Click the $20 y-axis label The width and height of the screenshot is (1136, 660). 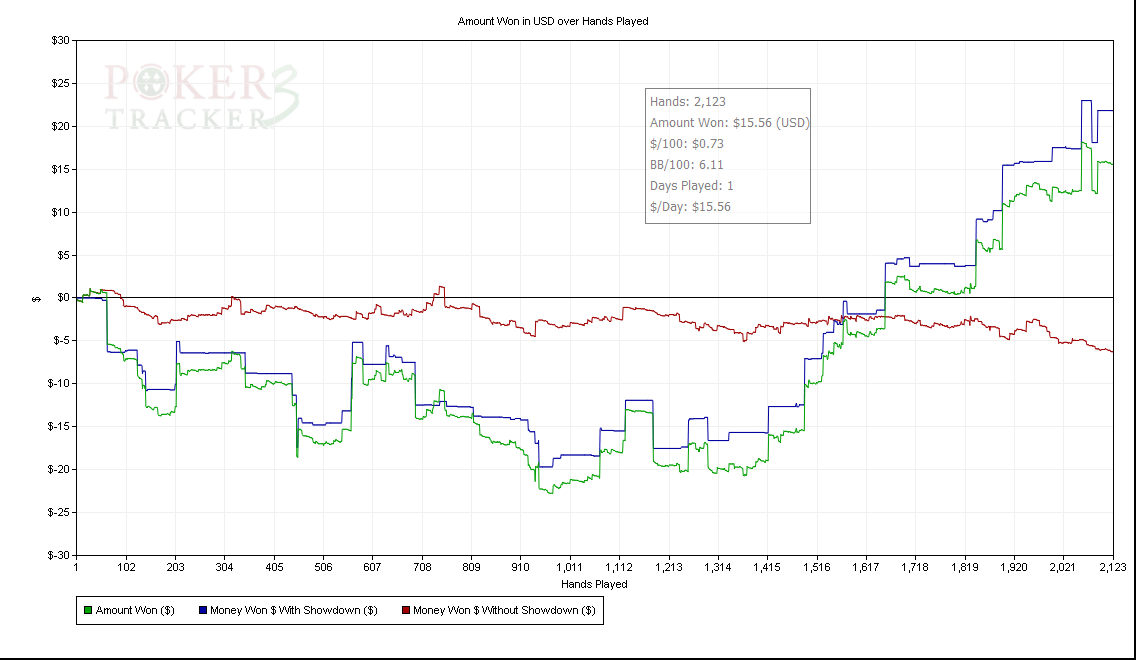pyautogui.click(x=60, y=126)
